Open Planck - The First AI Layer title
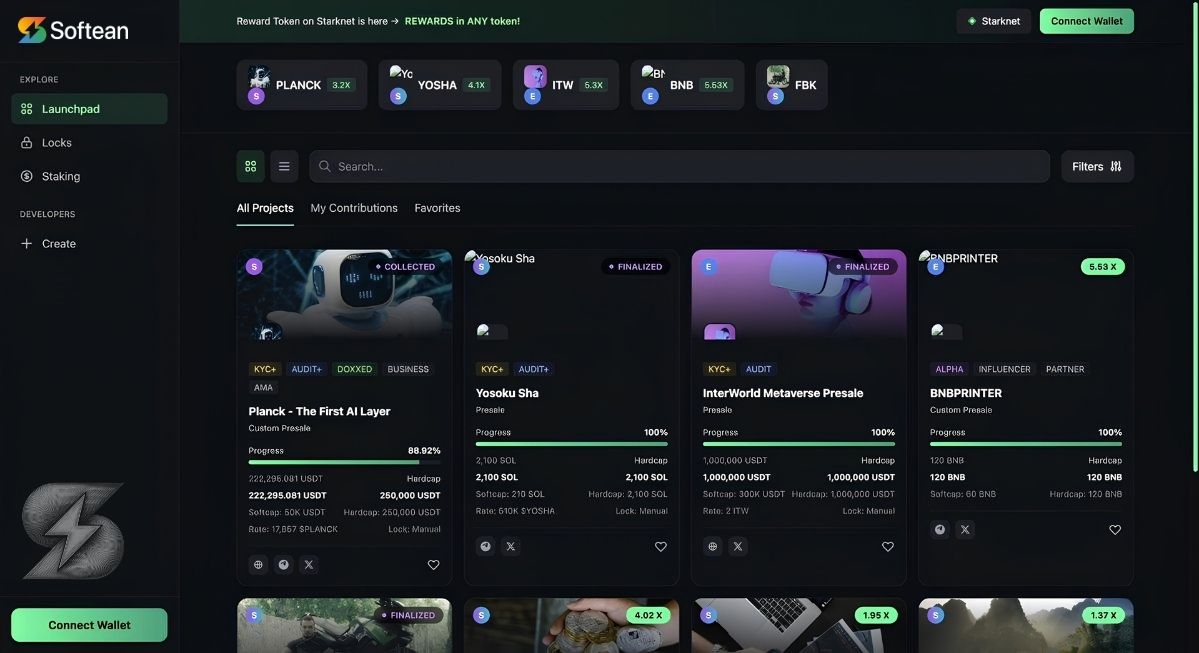Image resolution: width=1199 pixels, height=653 pixels. pyautogui.click(x=319, y=411)
